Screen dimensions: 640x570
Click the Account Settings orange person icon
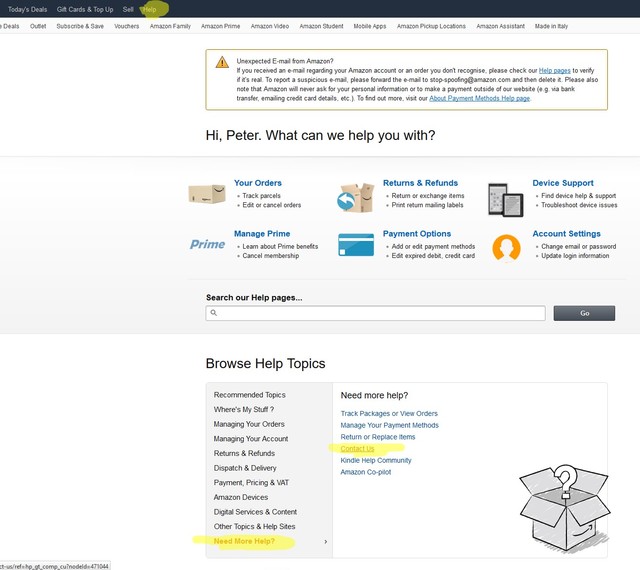point(506,247)
